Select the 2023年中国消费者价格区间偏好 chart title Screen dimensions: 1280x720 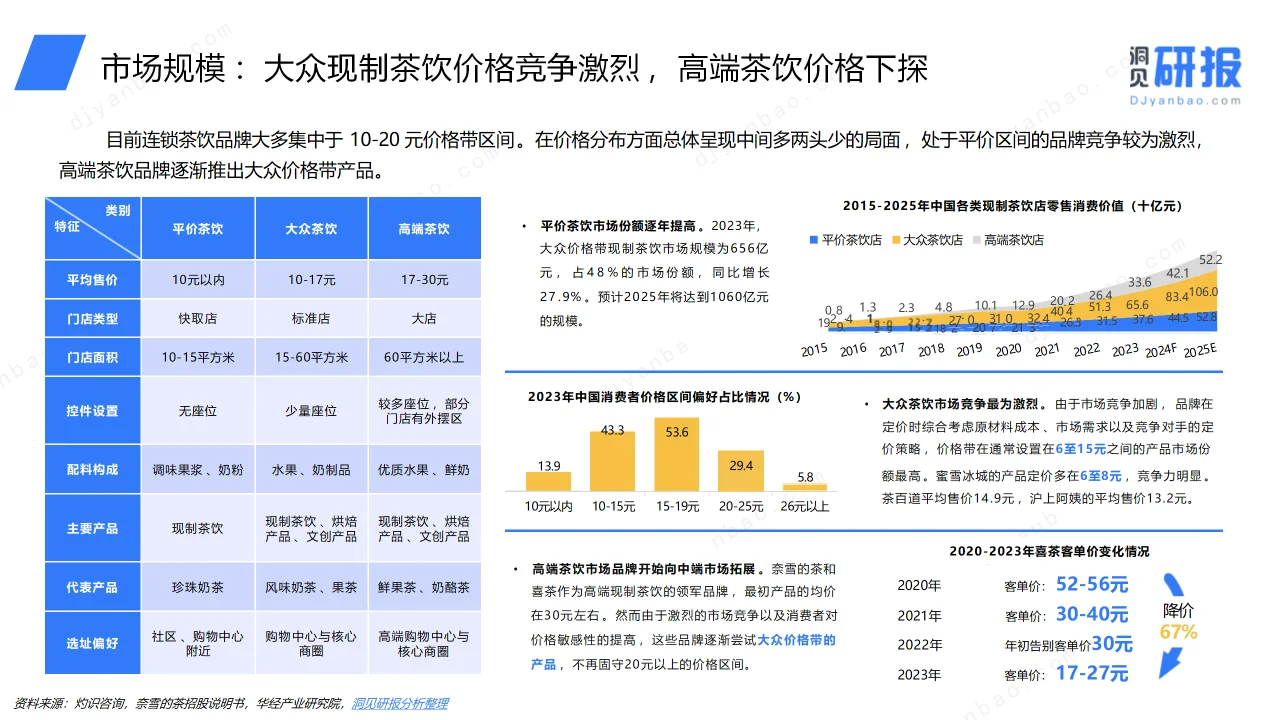[665, 397]
